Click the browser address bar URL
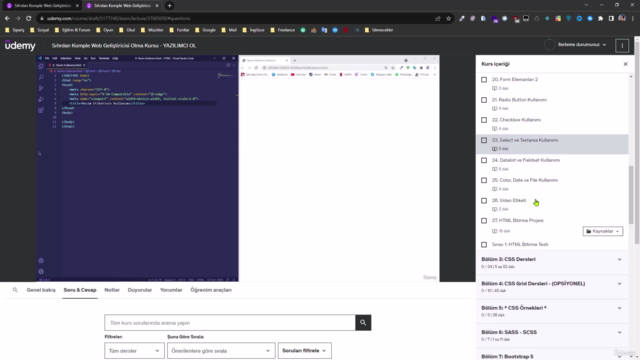 pyautogui.click(x=118, y=18)
